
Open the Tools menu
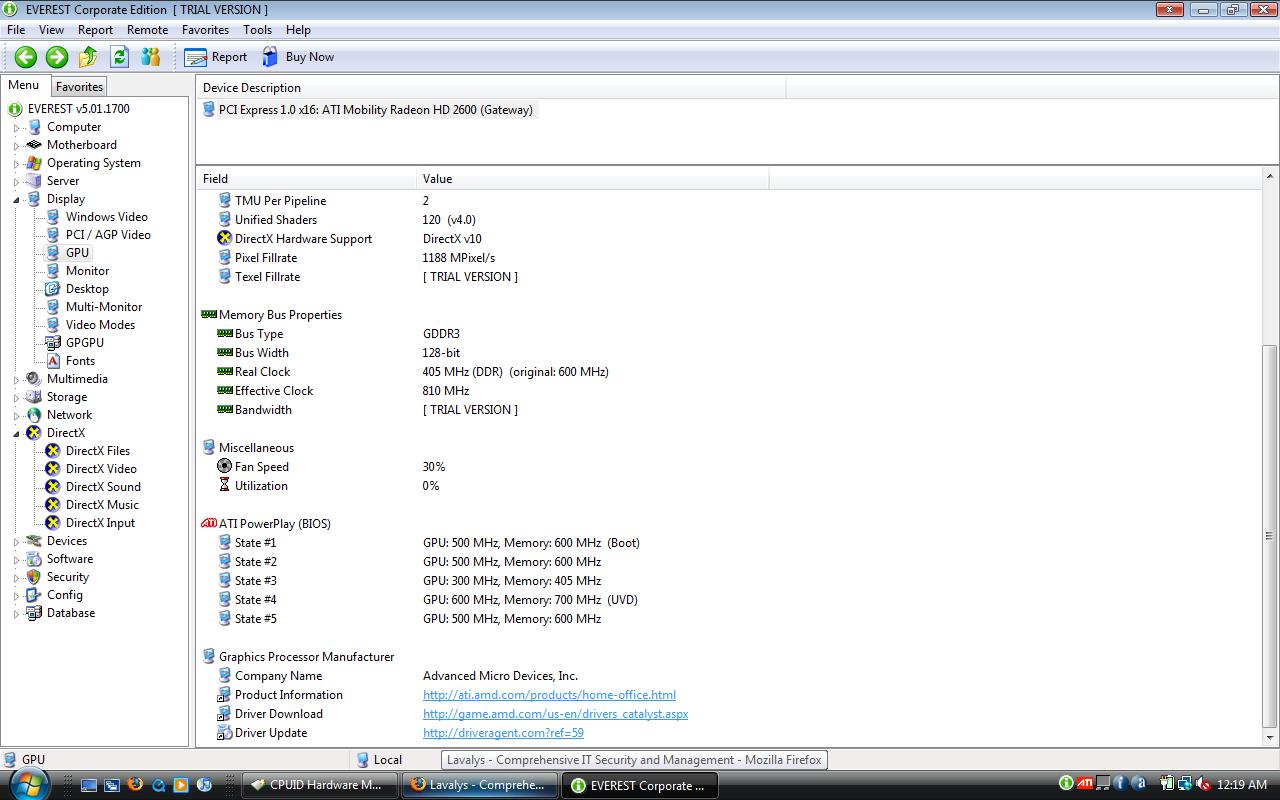click(x=257, y=30)
